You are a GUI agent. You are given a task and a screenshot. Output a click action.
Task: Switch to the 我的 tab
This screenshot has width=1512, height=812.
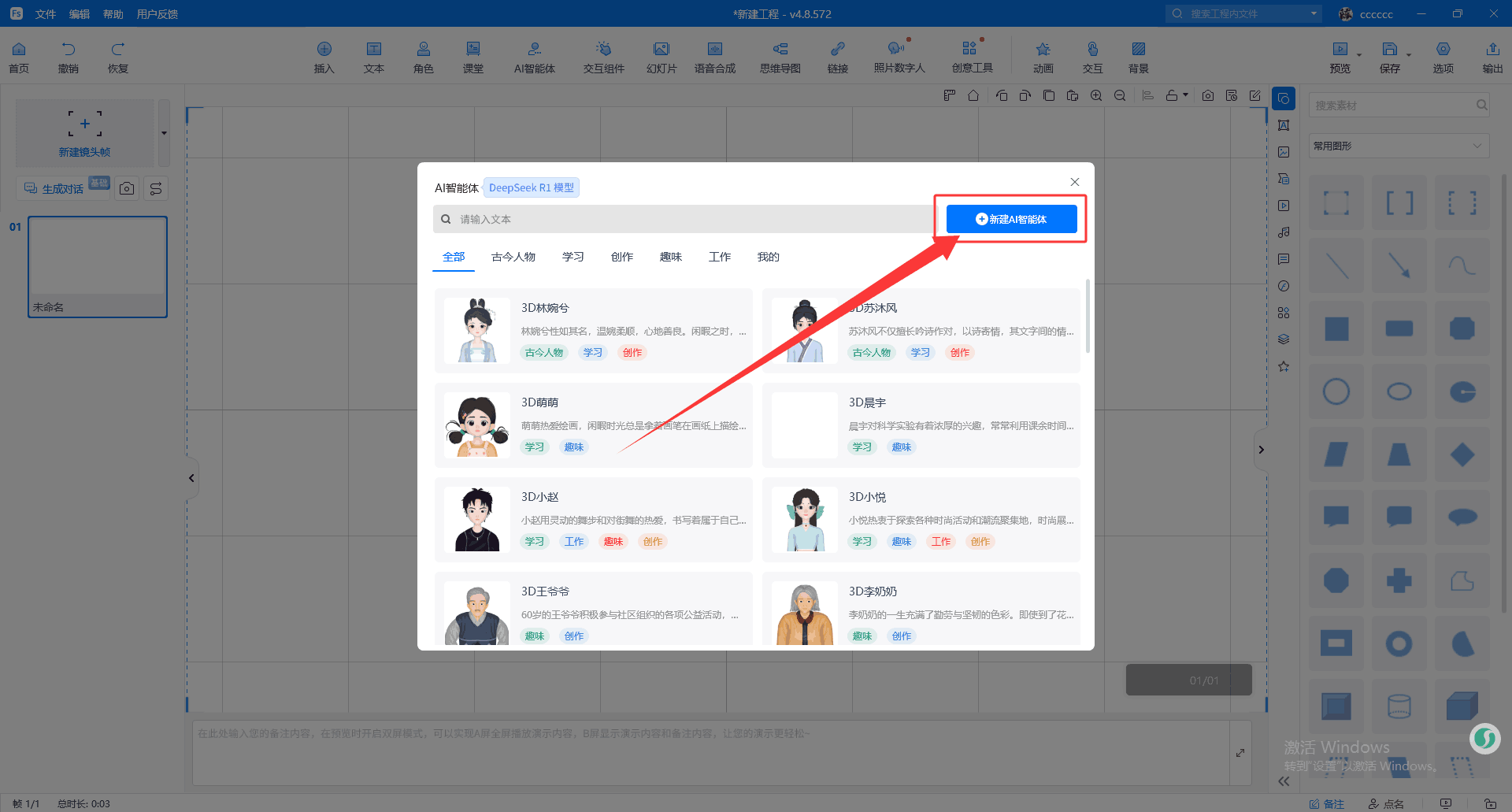768,257
